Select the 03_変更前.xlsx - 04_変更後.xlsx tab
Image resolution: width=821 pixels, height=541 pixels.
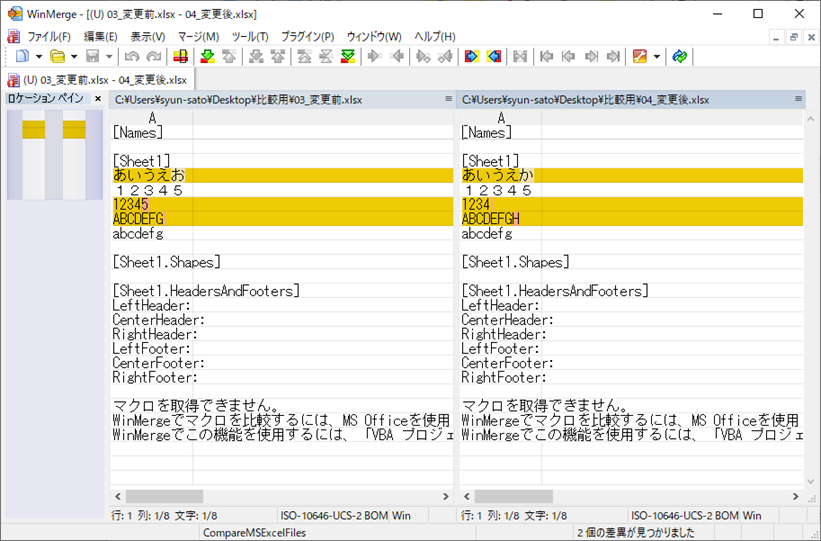[x=98, y=79]
